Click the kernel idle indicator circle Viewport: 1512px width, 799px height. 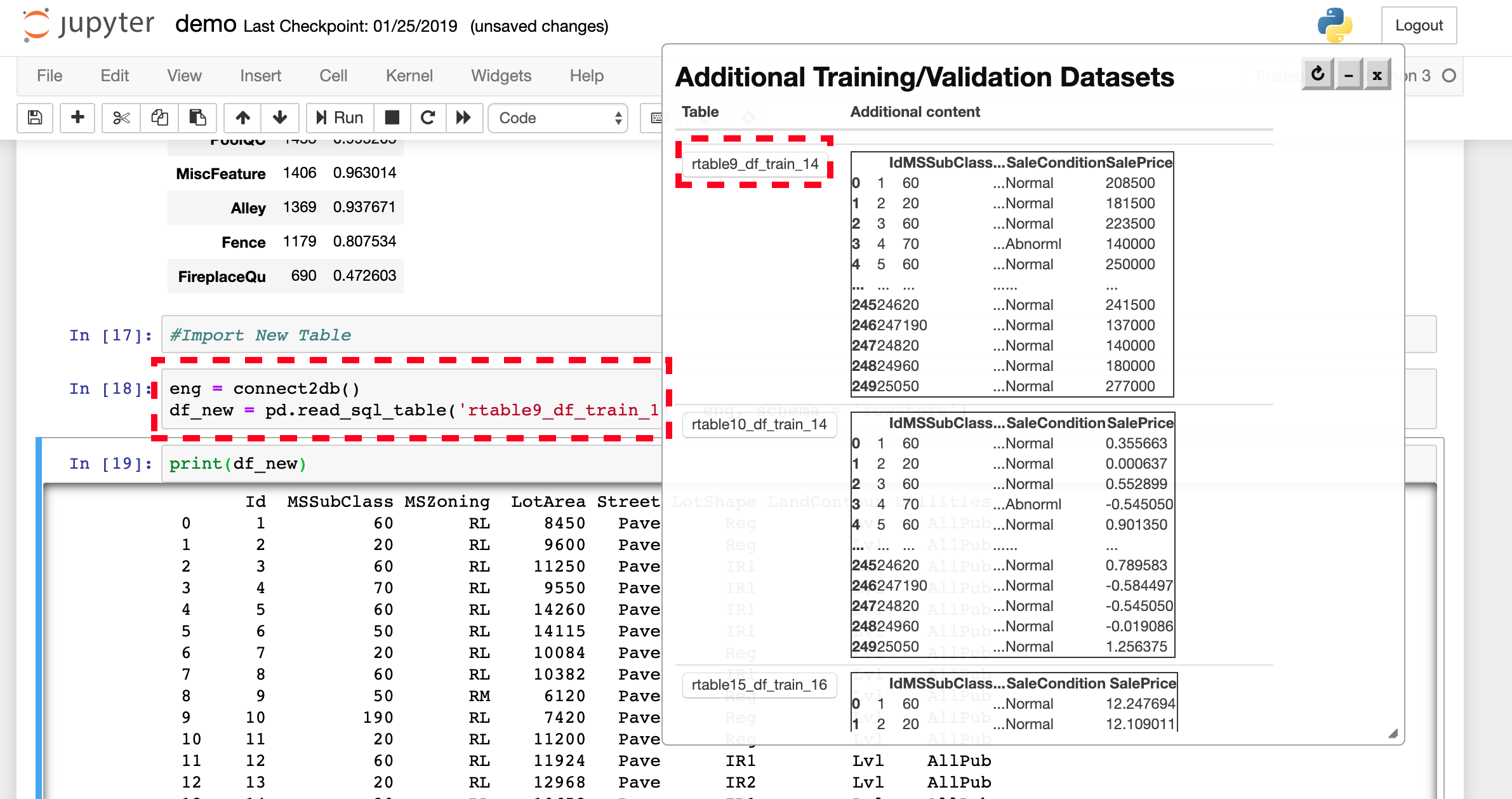pyautogui.click(x=1449, y=76)
